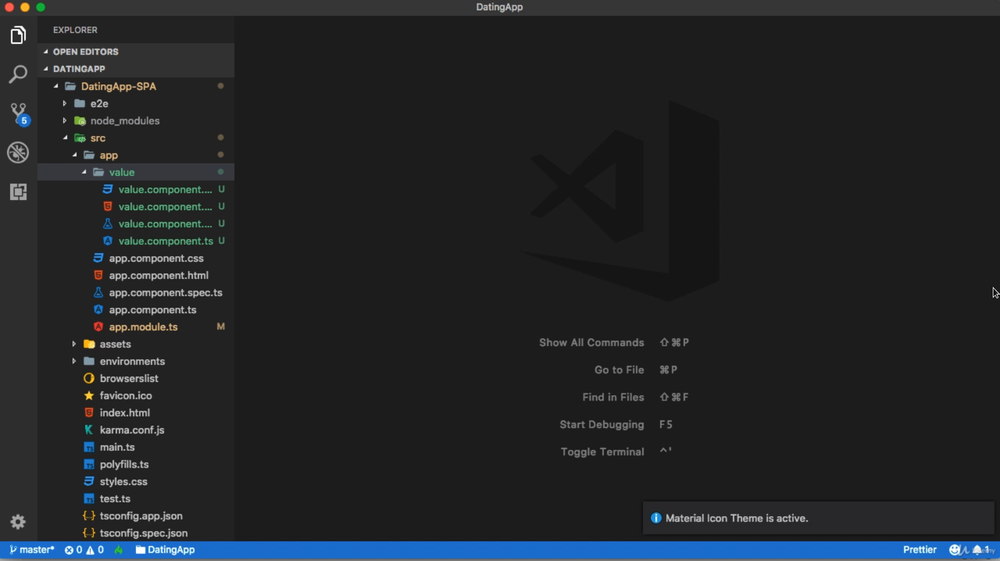Open the Explorer view in activity bar
Viewport: 1000px width, 561px height.
coord(18,35)
